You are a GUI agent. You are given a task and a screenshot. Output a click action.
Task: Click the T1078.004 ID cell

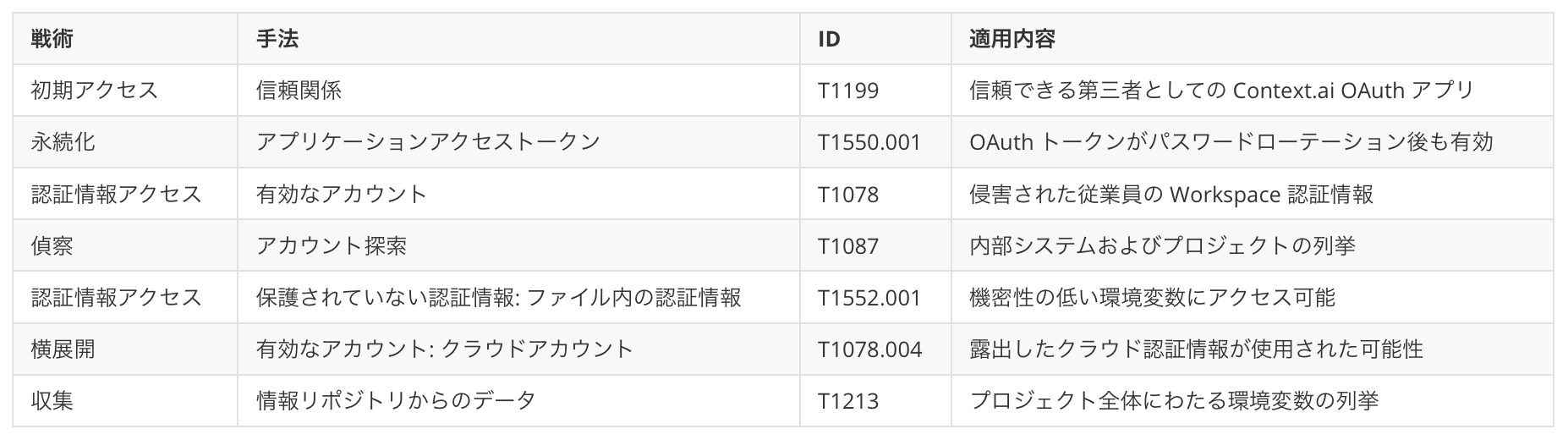click(869, 349)
